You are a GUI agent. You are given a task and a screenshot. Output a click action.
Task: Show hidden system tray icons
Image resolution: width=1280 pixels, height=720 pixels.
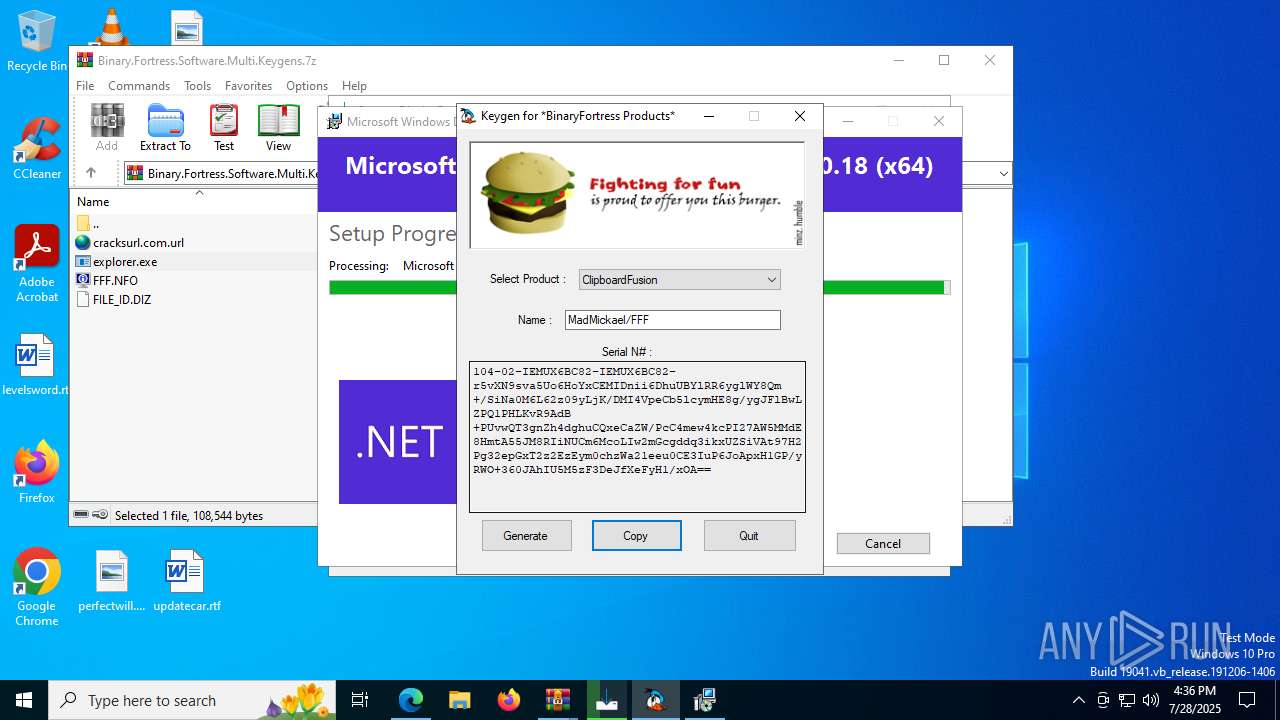point(1078,700)
